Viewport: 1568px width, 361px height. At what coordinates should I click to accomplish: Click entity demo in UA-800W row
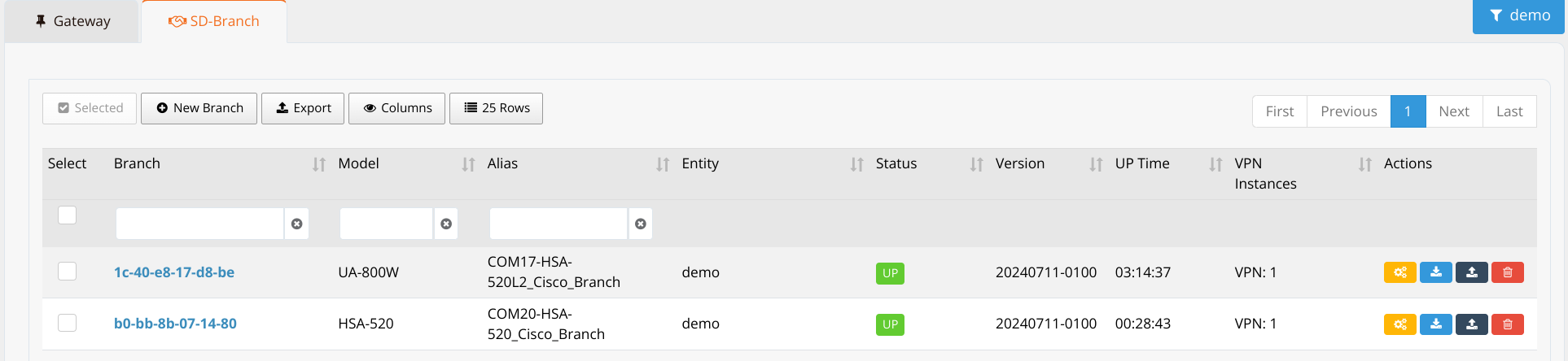coord(701,272)
